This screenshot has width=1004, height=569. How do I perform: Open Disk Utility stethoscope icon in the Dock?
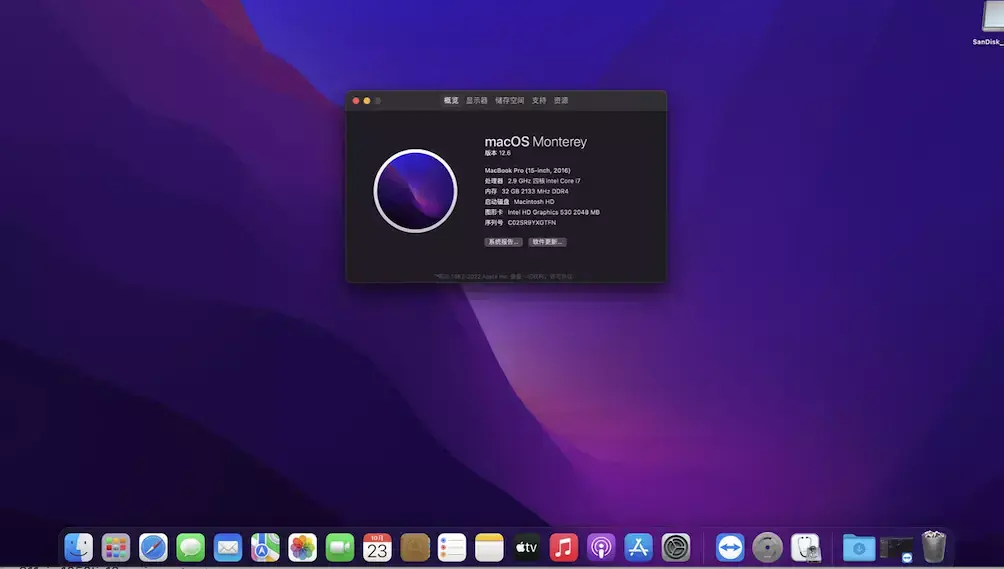pos(806,548)
